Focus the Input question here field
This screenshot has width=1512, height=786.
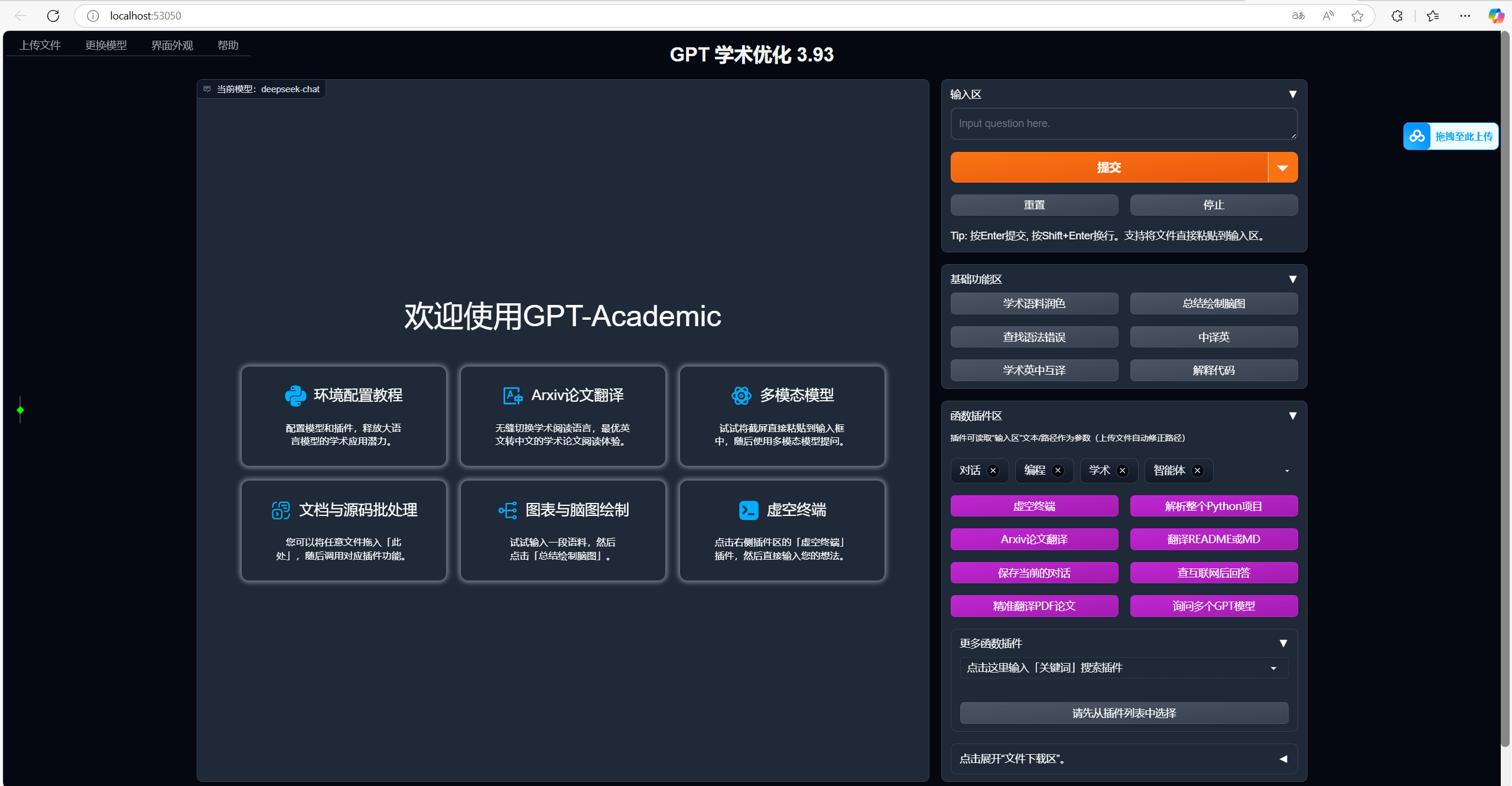[x=1123, y=124]
